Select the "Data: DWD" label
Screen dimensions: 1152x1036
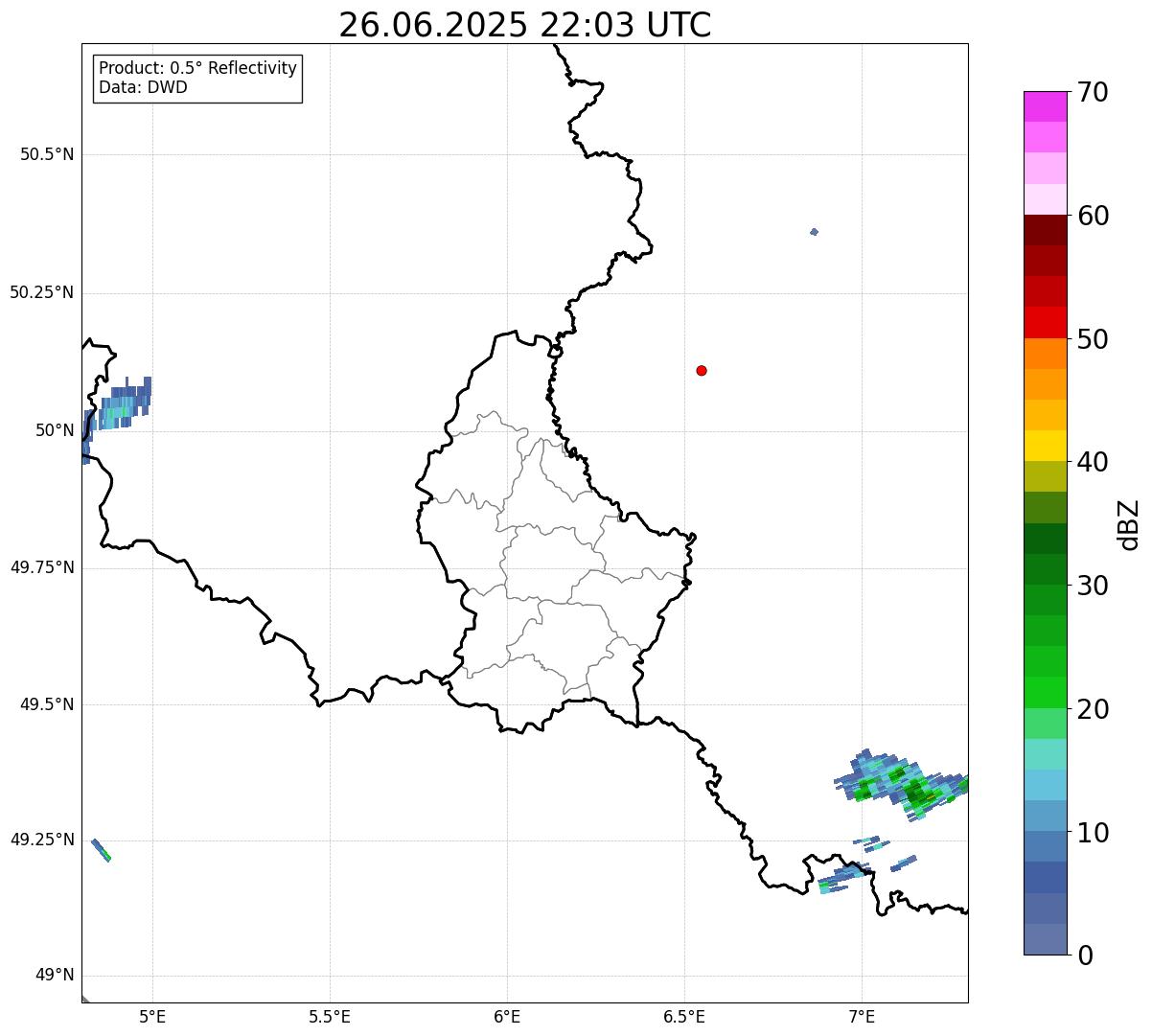click(x=144, y=88)
